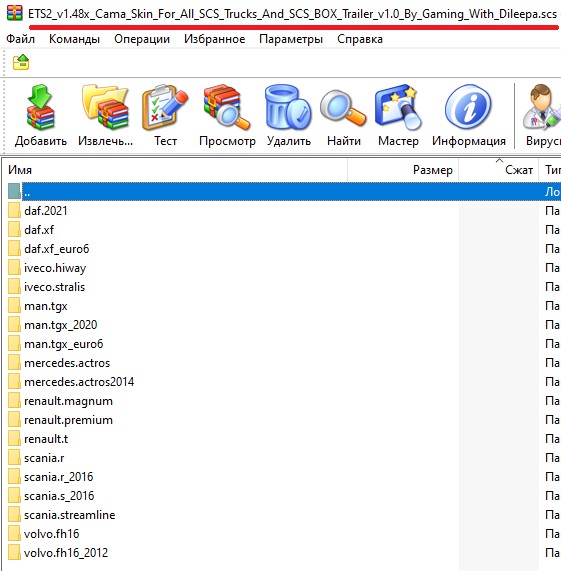Open the Файл menu
Image resolution: width=561 pixels, height=571 pixels.
[21, 39]
